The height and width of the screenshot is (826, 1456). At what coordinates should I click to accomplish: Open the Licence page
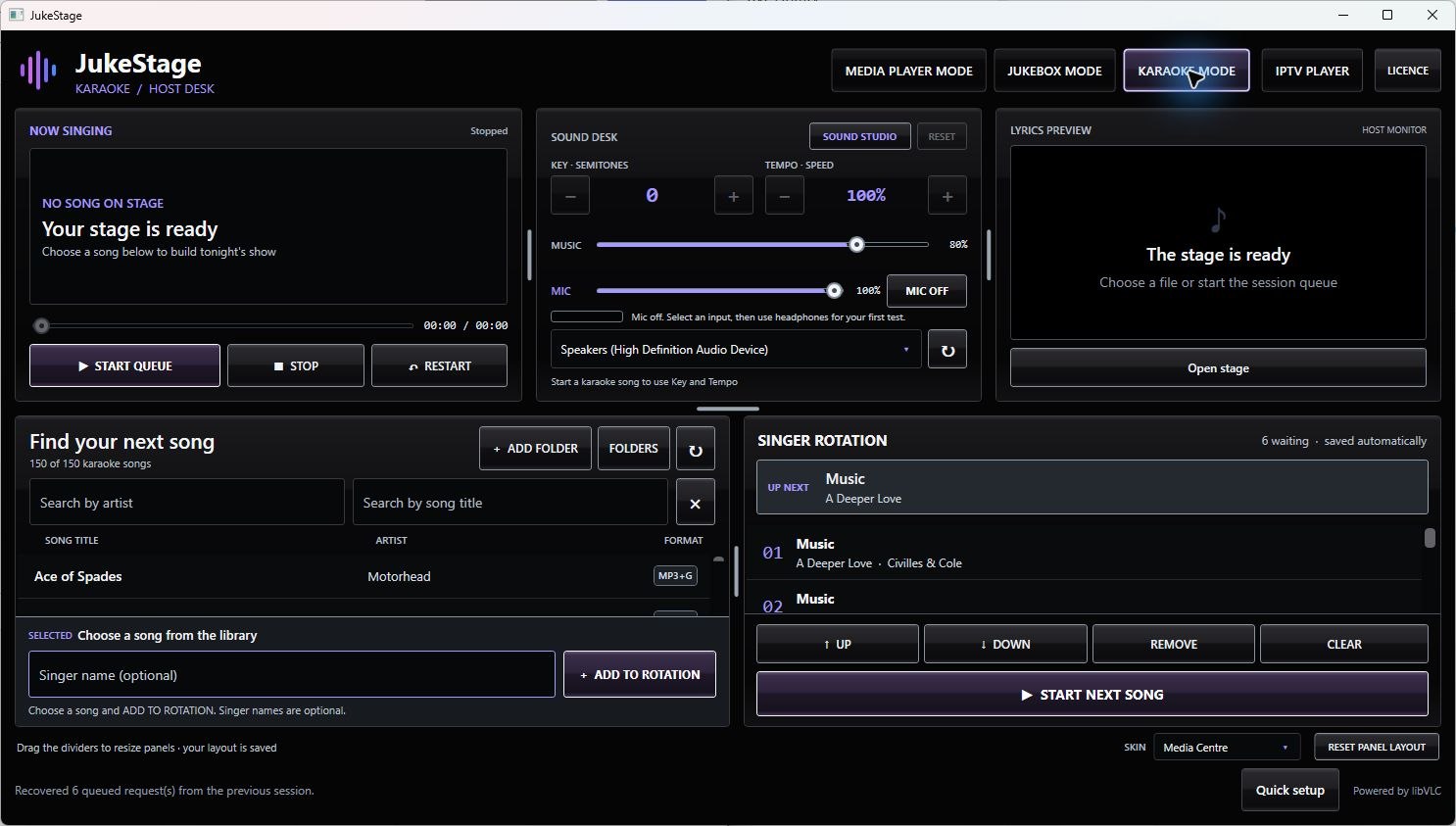(x=1408, y=71)
